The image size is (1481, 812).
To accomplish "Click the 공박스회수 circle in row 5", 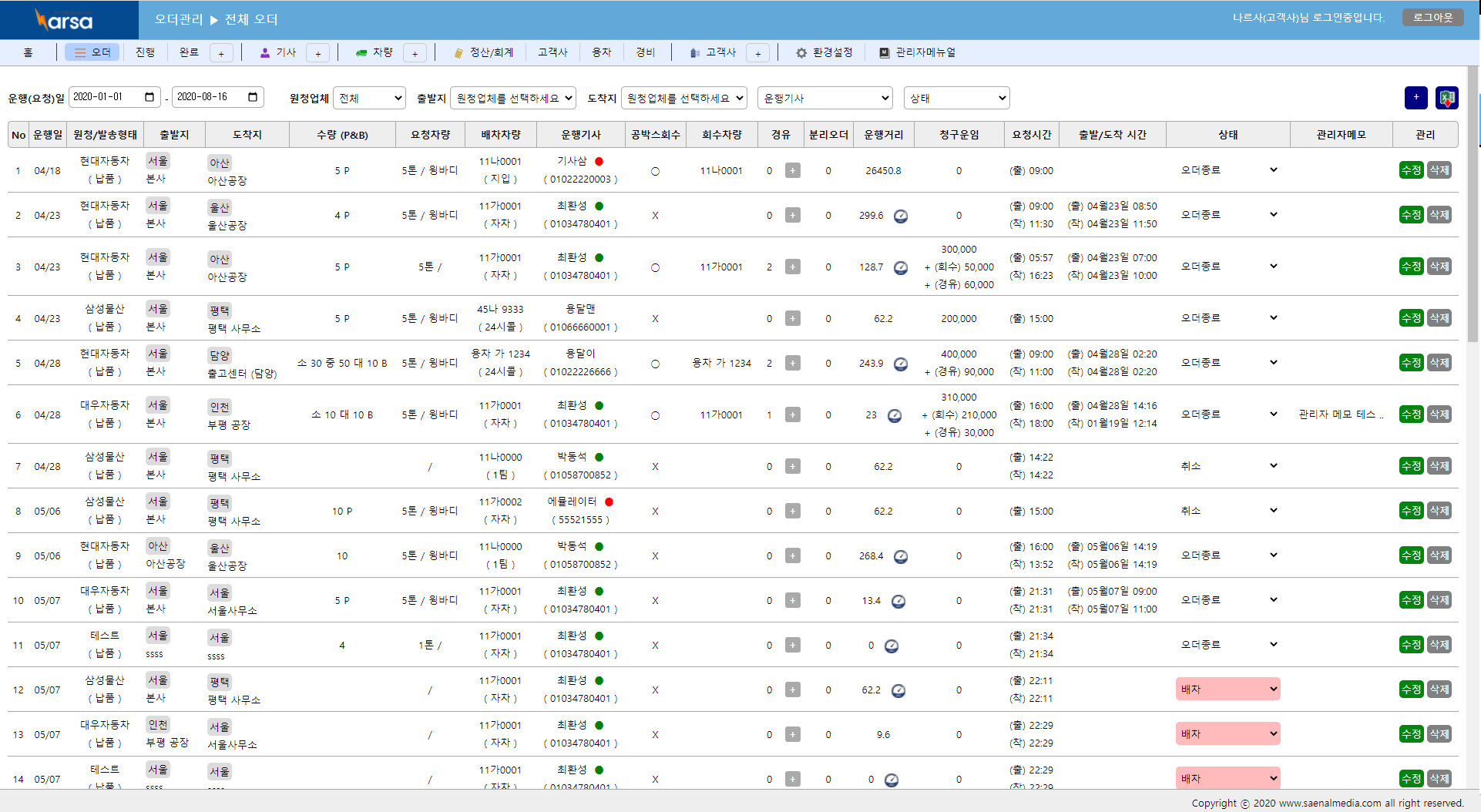I will coord(655,364).
